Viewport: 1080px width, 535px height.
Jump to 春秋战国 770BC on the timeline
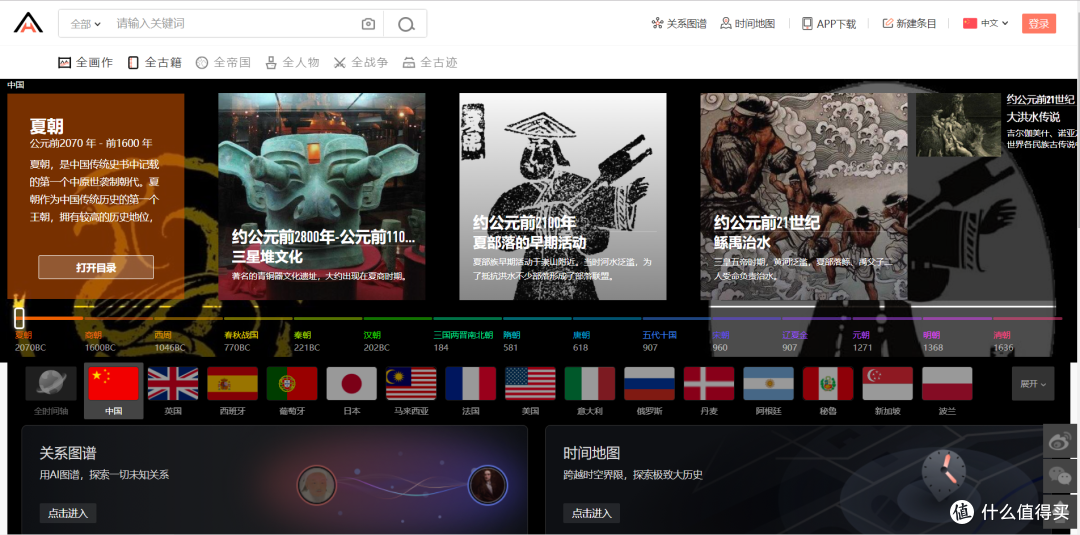(241, 341)
